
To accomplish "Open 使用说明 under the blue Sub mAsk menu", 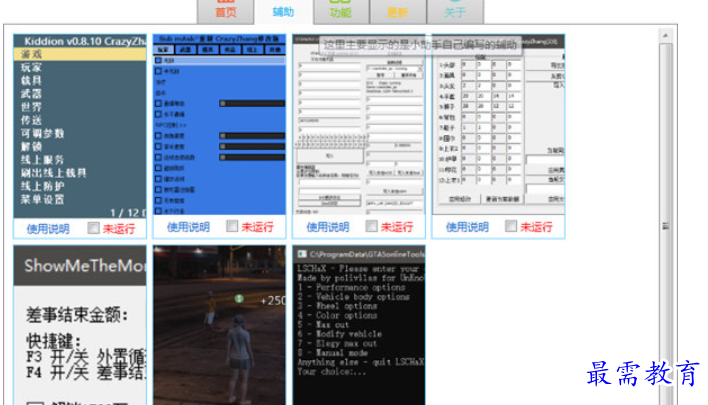I will (x=188, y=227).
